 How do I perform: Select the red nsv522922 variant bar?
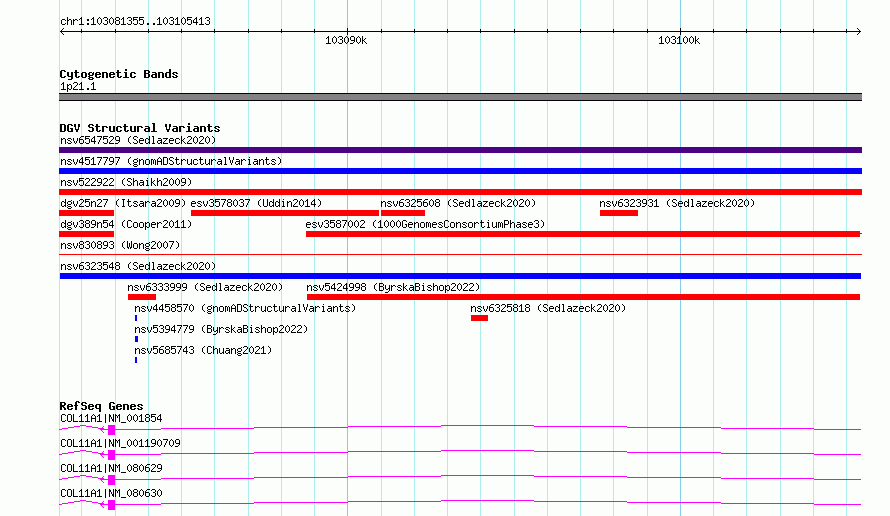[460, 192]
